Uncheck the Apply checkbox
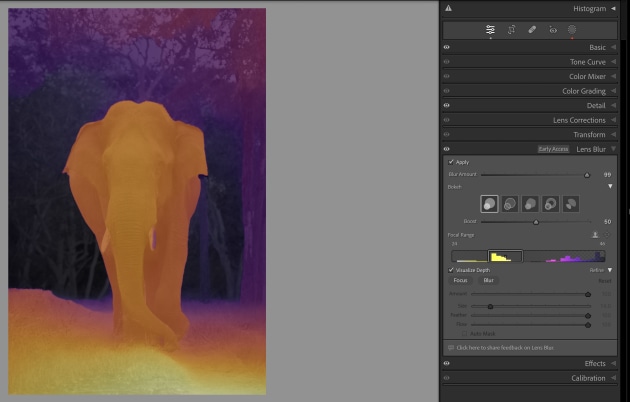 (x=451, y=162)
